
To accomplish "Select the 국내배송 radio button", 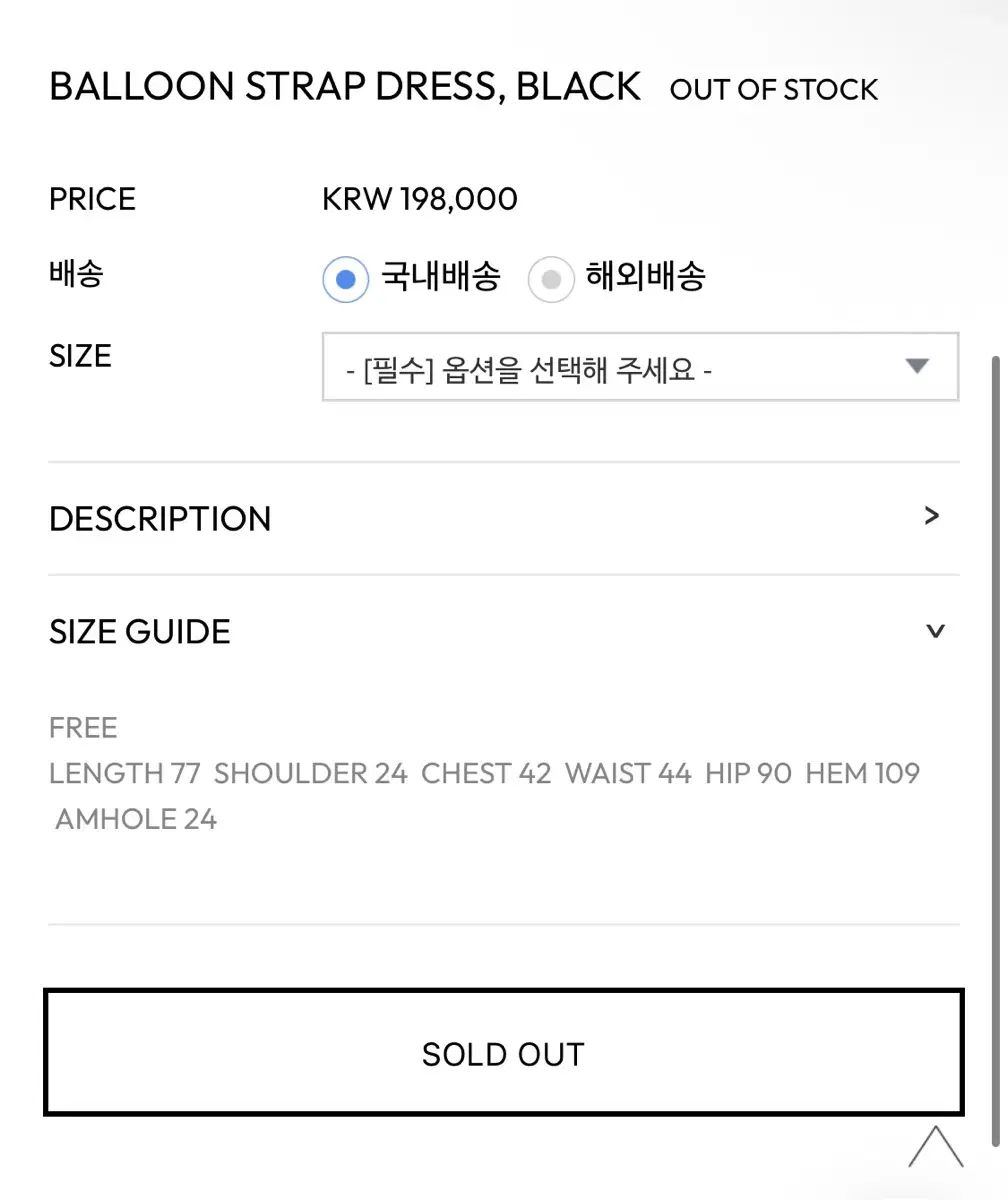I will 346,279.
